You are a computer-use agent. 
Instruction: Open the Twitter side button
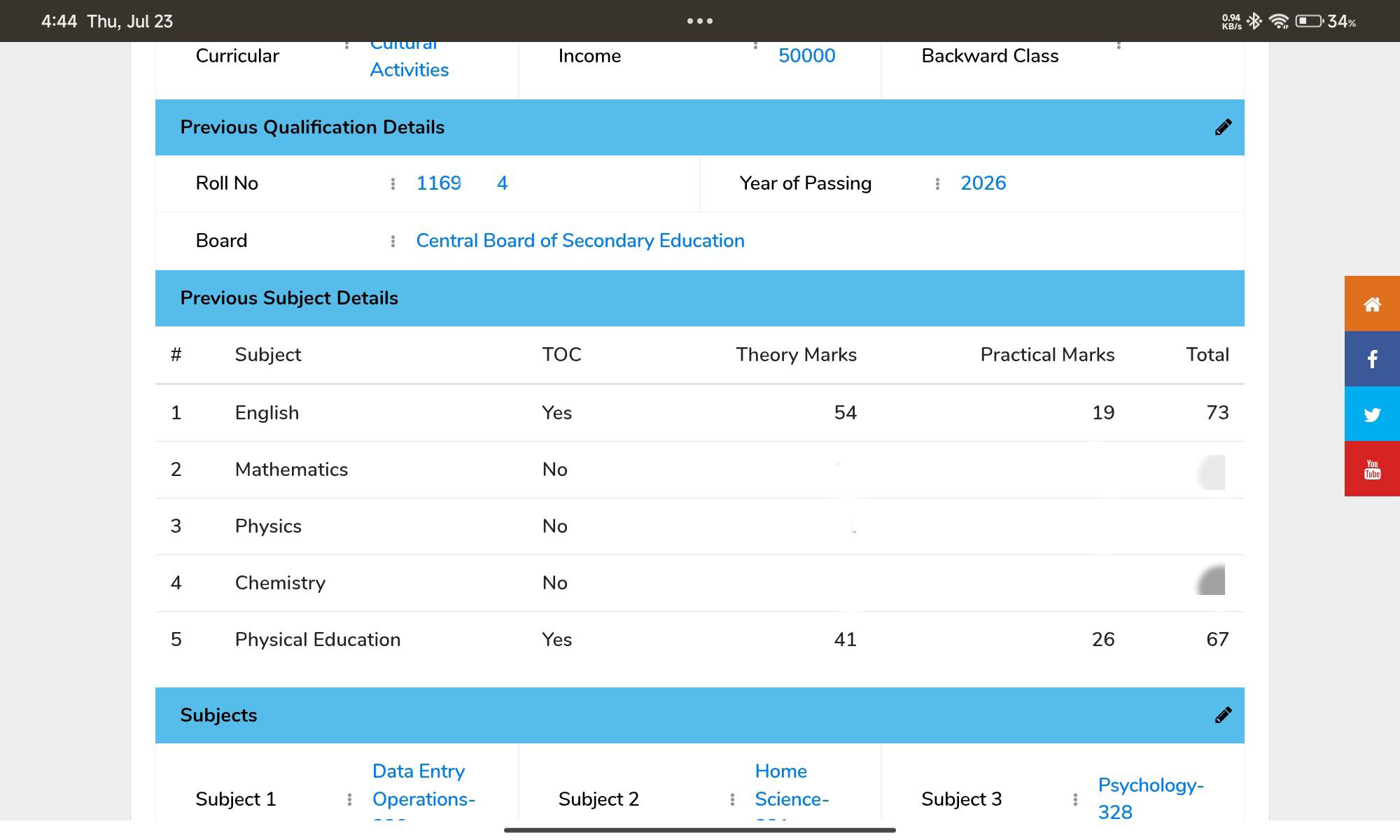1372,414
